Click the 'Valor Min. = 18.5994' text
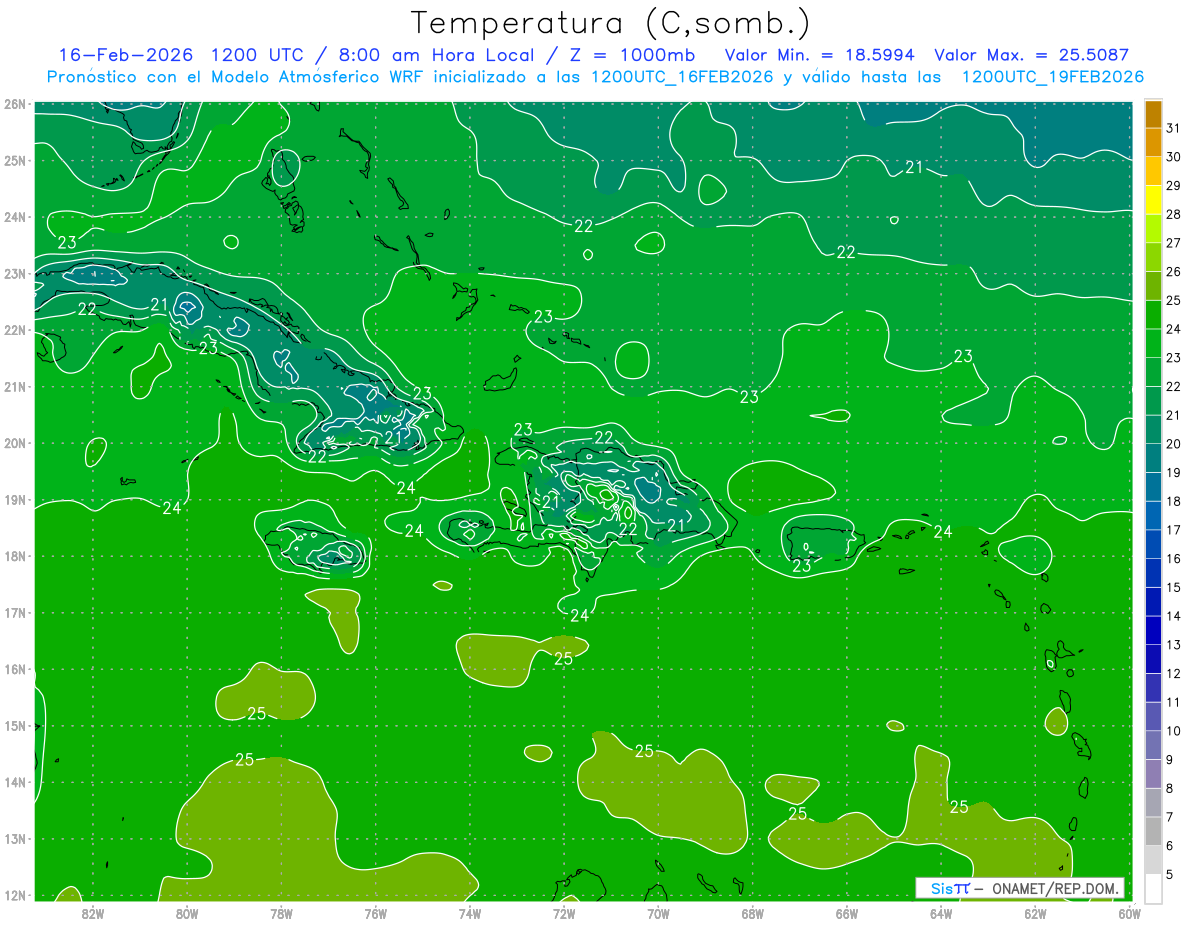 click(x=822, y=55)
